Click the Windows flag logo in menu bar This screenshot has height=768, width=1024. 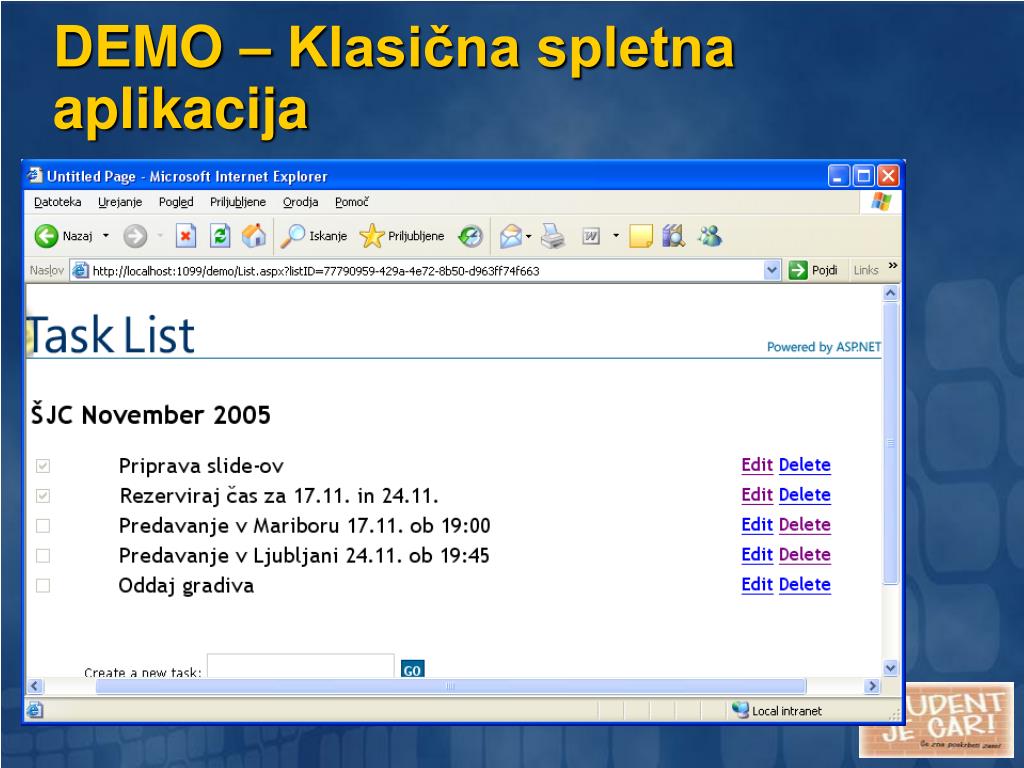click(881, 202)
